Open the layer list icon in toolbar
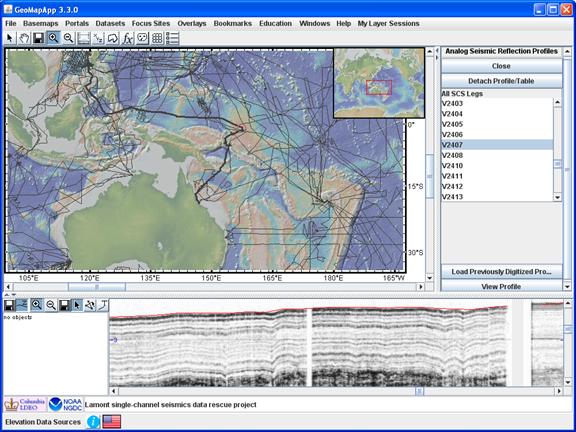Image resolution: width=576 pixels, height=432 pixels. (172, 38)
